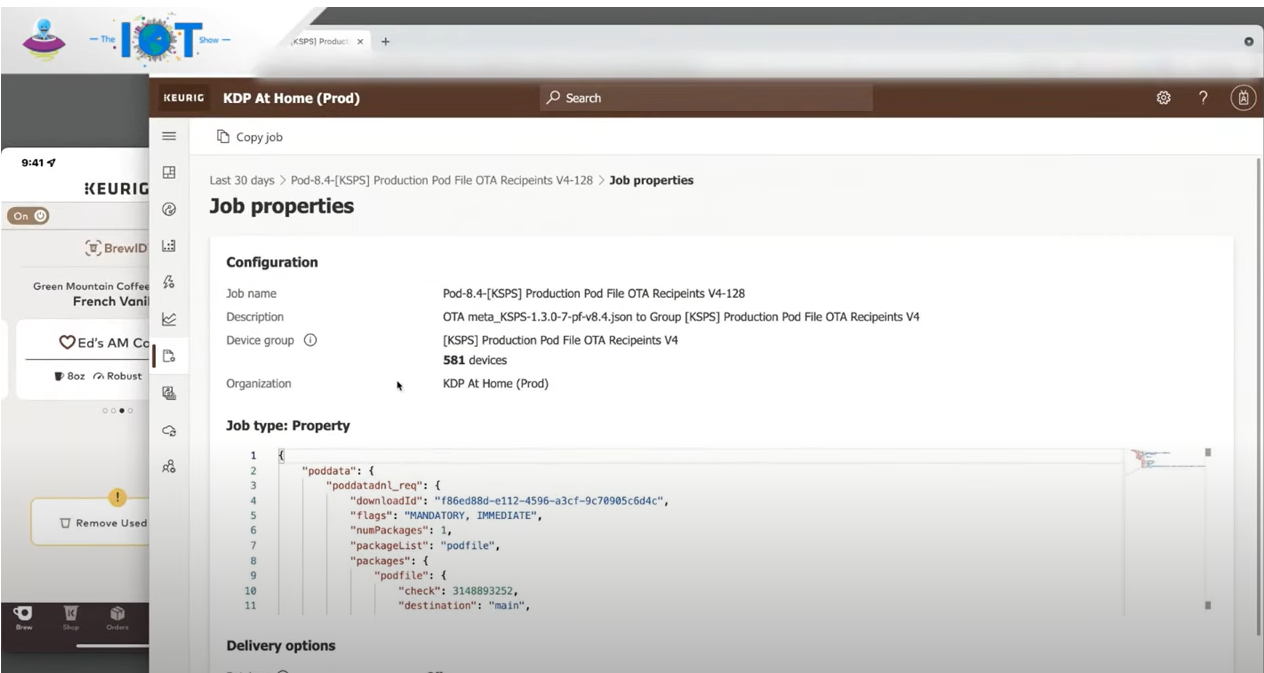Click French Vanilla text in phone app
Screen dimensions: 1264x673
point(111,301)
